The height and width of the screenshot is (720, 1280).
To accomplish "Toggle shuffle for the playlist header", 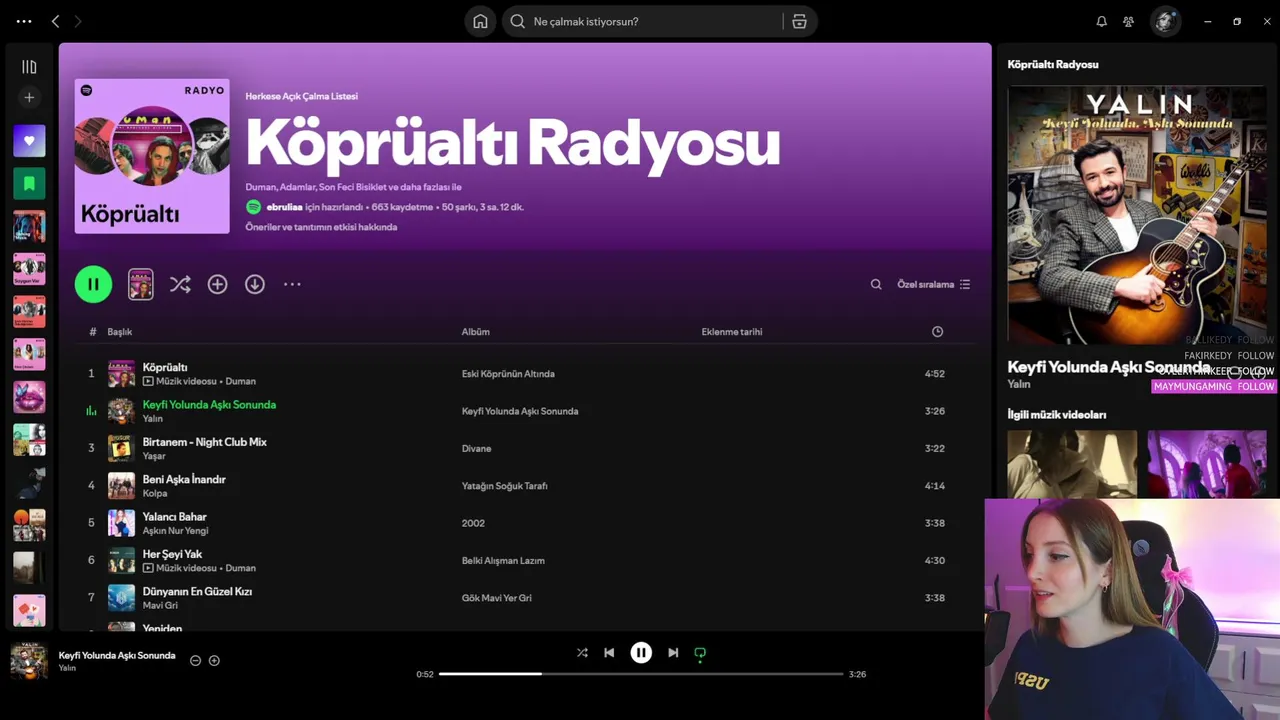I will 180,284.
